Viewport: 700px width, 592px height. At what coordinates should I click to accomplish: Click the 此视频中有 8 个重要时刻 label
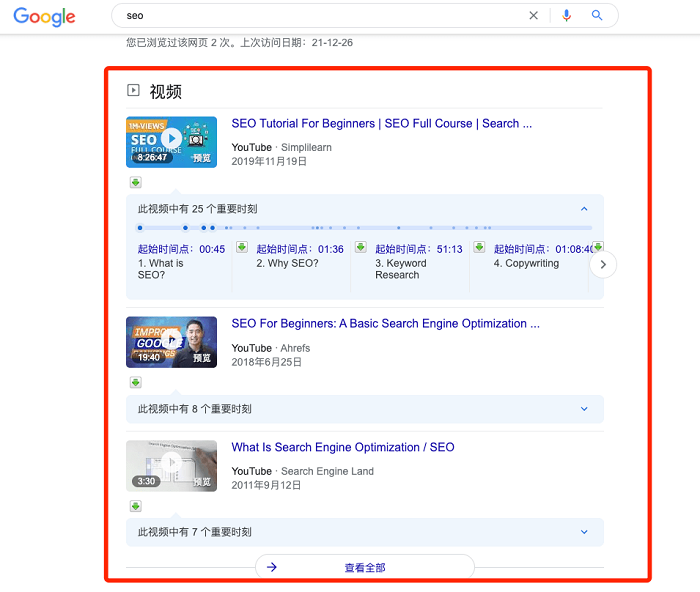[x=194, y=409]
